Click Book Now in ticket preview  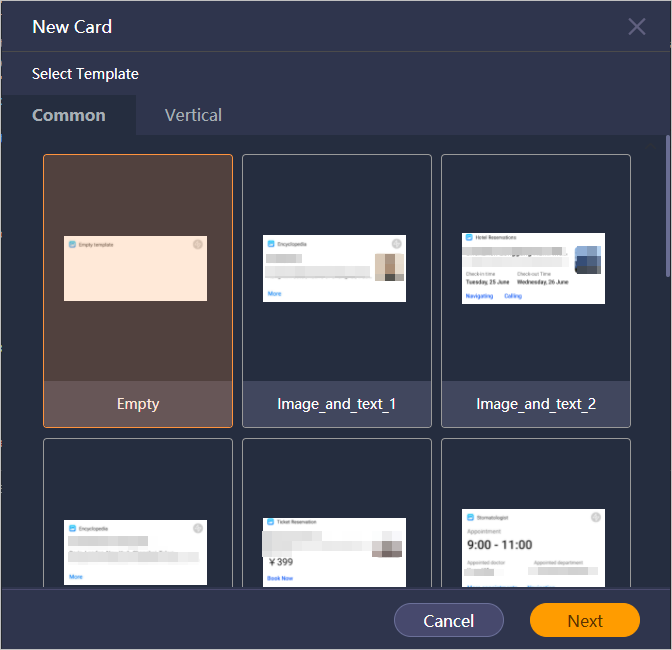pyautogui.click(x=280, y=578)
